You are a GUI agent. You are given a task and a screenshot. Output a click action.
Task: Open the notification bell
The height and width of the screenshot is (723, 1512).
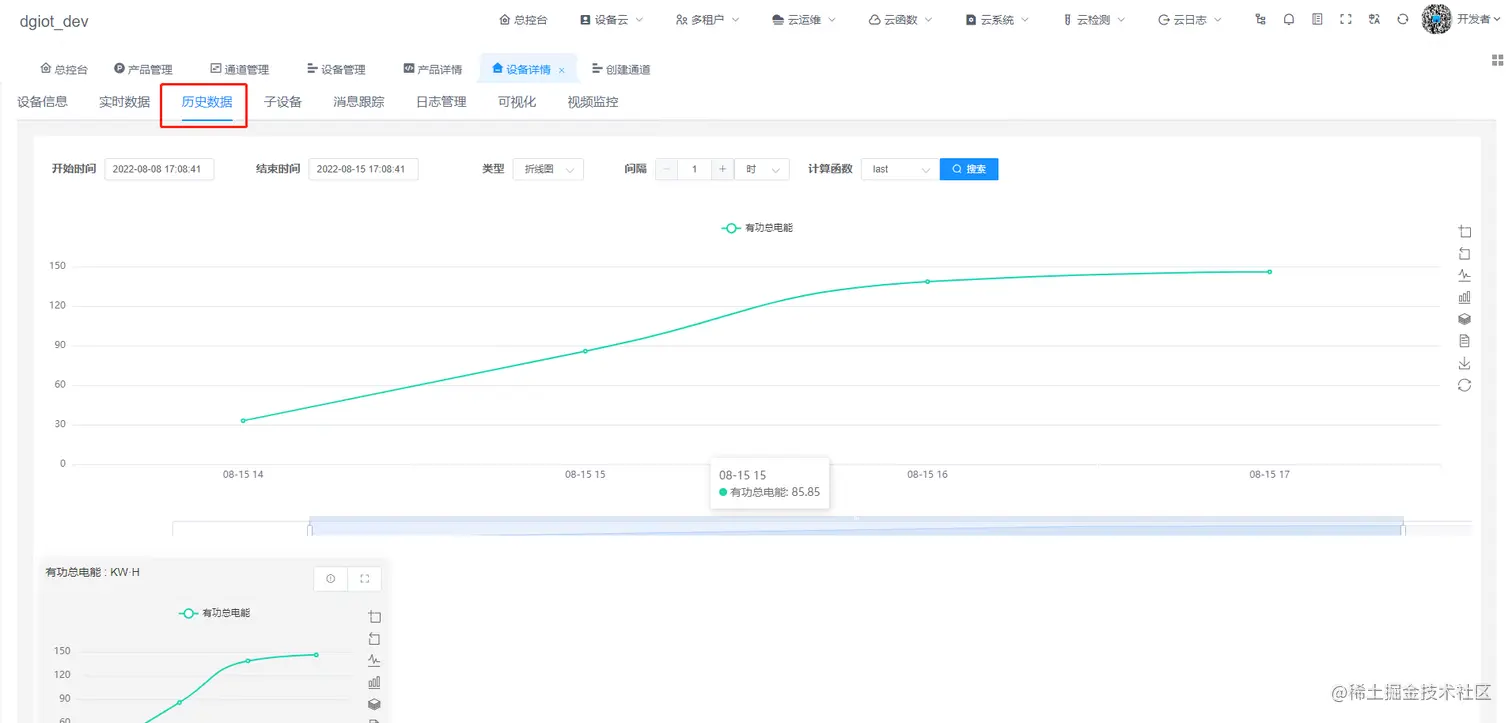(x=1289, y=19)
